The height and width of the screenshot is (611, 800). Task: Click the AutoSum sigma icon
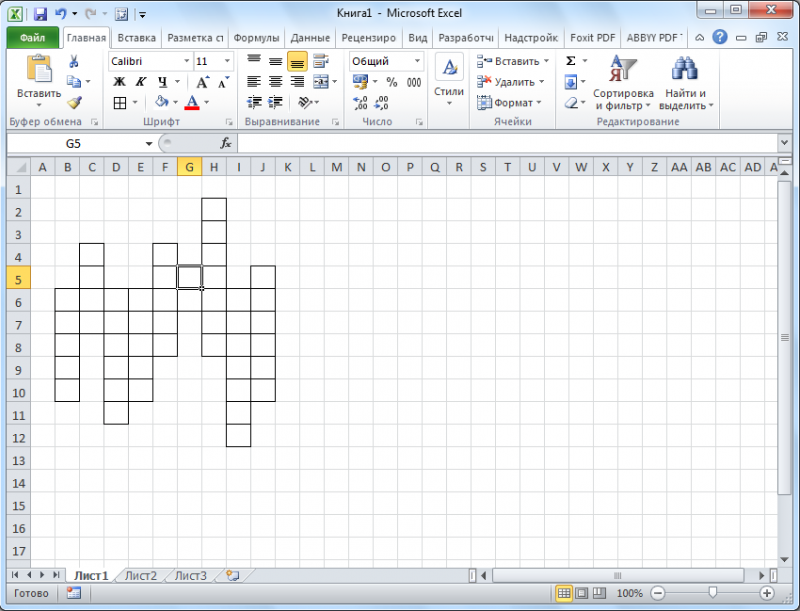coord(571,61)
